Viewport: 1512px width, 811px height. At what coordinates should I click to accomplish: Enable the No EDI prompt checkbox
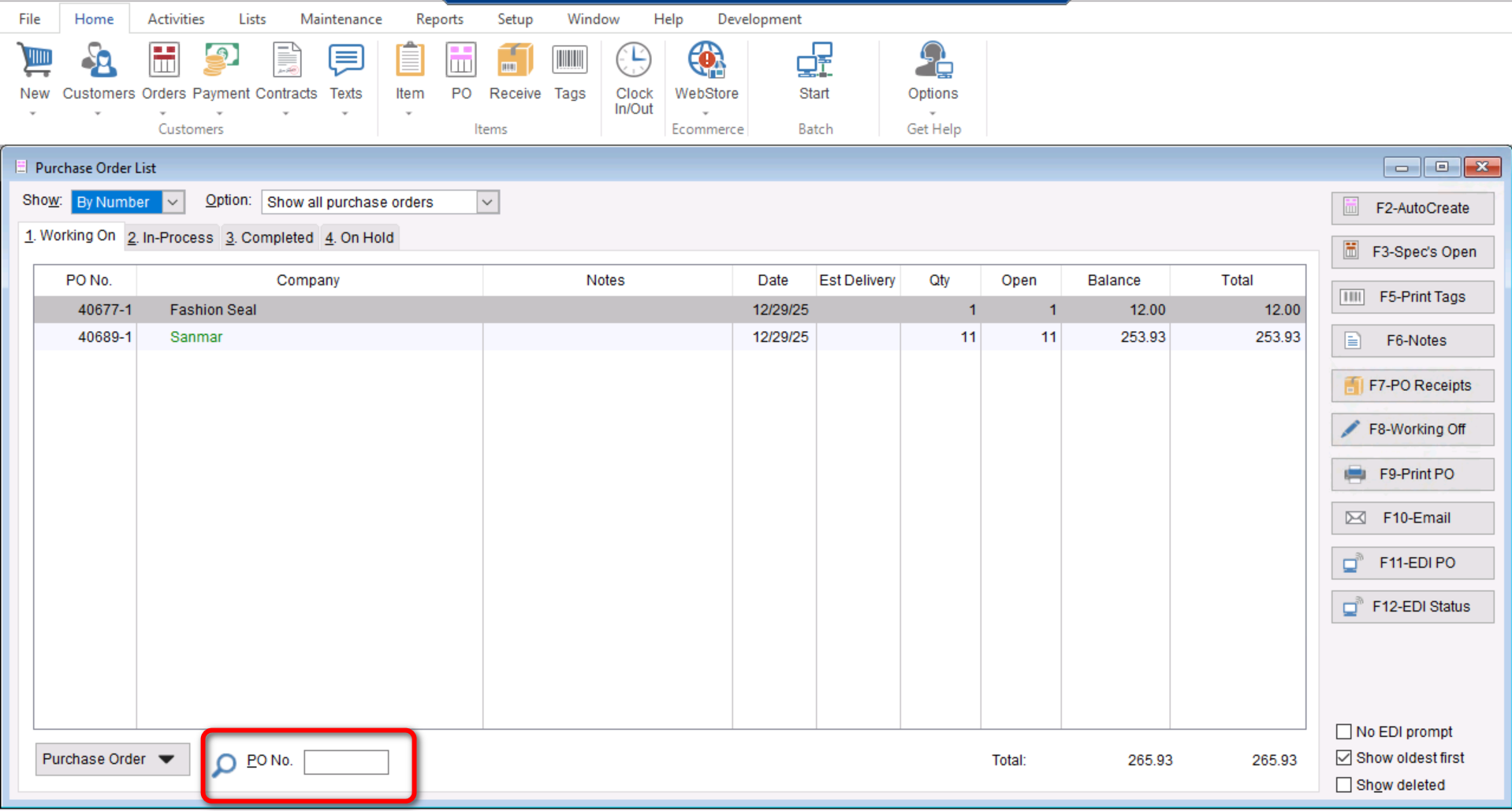point(1344,731)
